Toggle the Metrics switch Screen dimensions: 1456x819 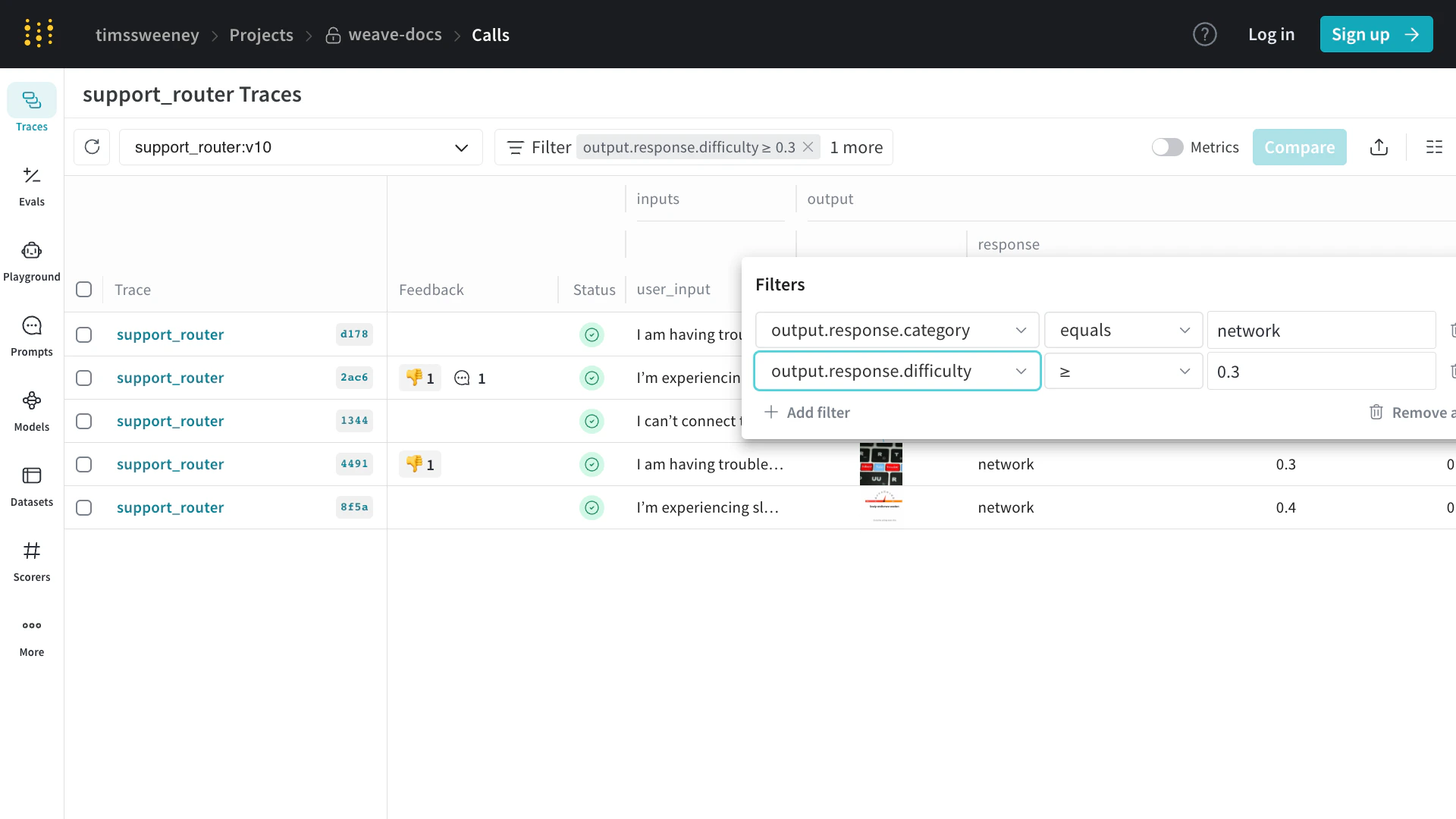point(1167,147)
